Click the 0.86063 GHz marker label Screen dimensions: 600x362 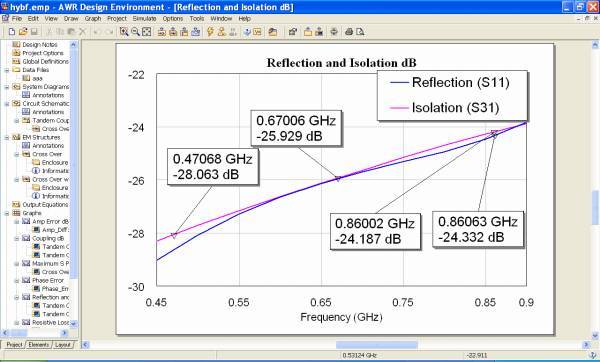478,229
